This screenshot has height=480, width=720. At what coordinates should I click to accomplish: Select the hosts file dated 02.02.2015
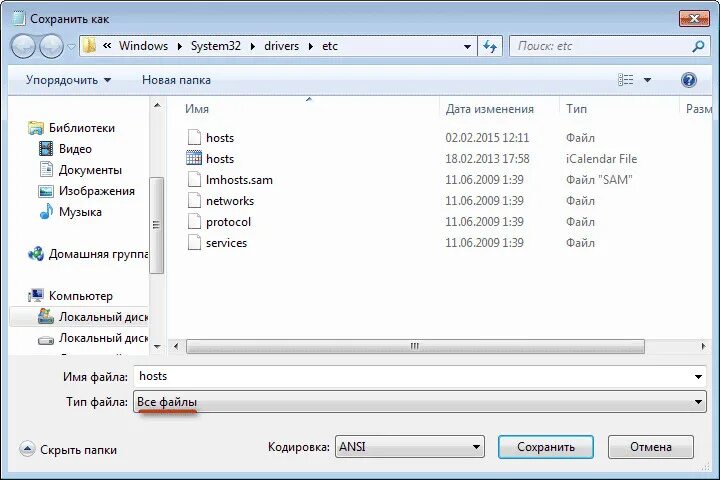(x=220, y=138)
